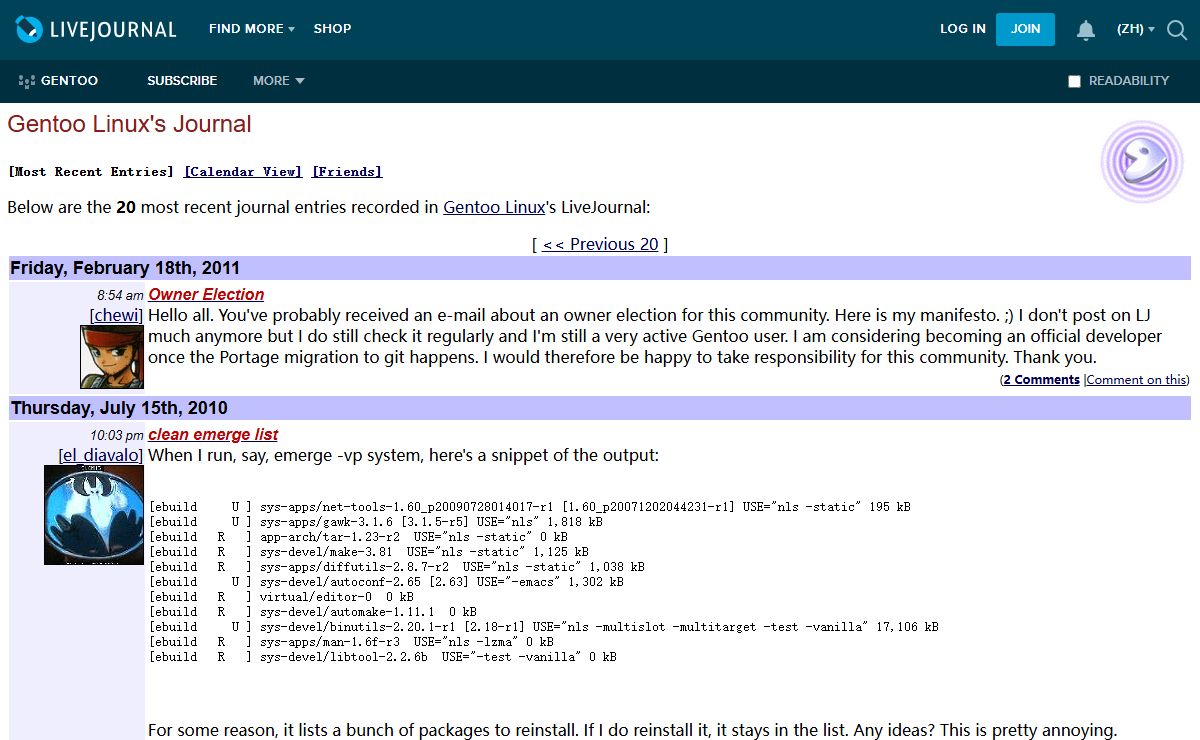
Task: Click the virtual/editor-0 ebuild line
Action: 281,597
